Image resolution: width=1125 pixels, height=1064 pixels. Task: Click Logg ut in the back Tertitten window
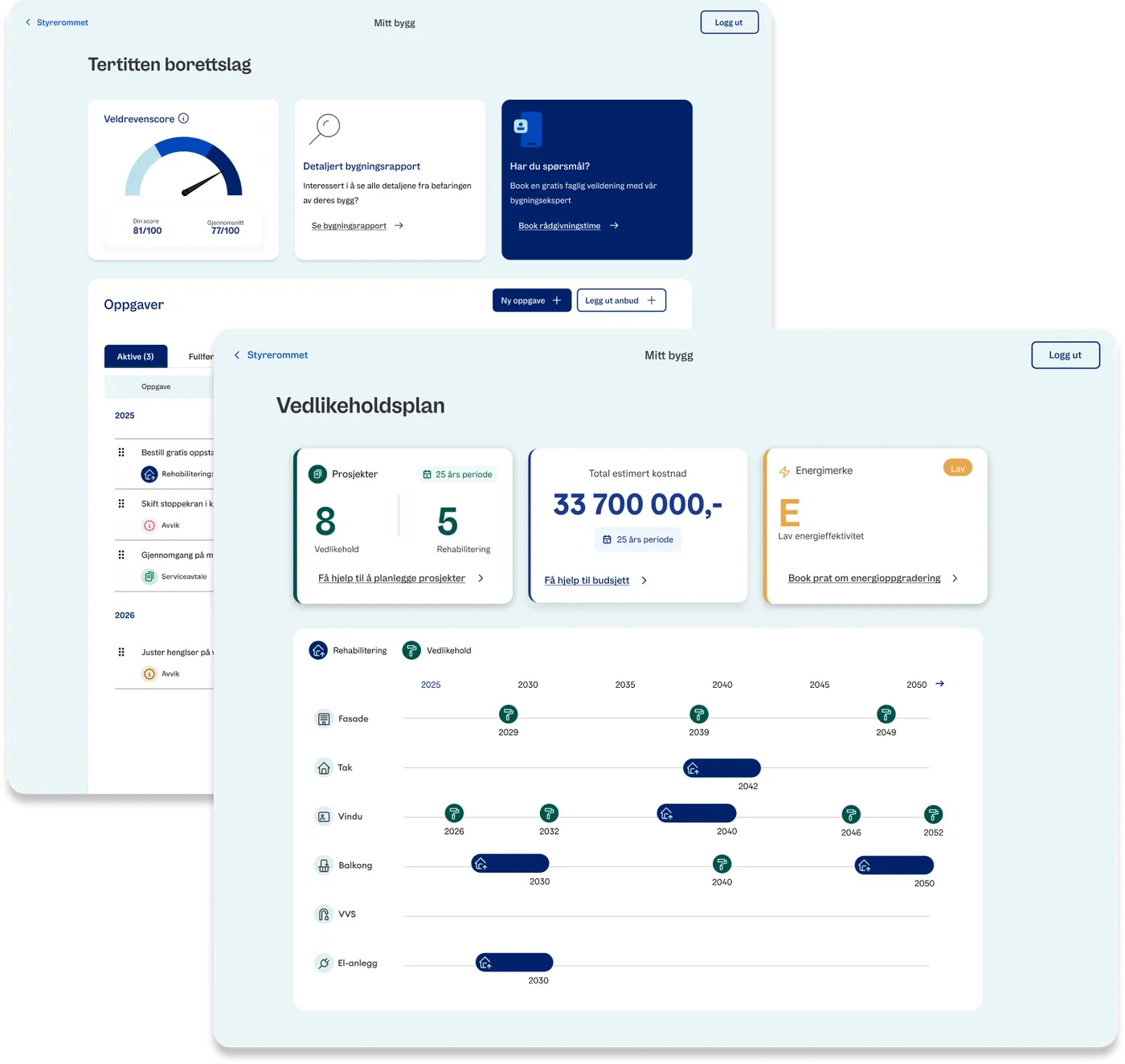(x=729, y=23)
